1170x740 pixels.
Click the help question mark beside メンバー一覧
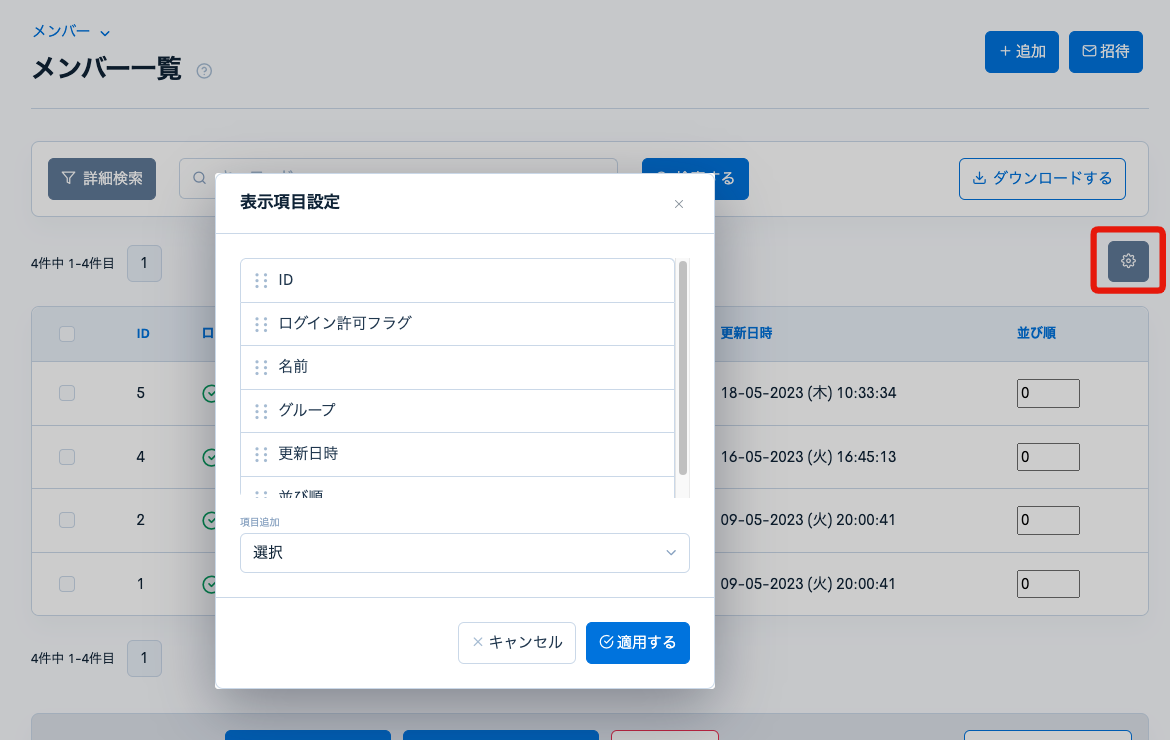[204, 71]
